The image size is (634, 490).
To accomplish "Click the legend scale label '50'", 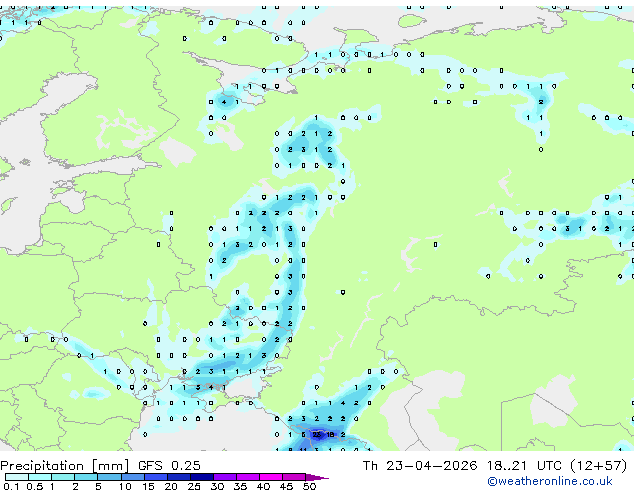I will pos(309,486).
